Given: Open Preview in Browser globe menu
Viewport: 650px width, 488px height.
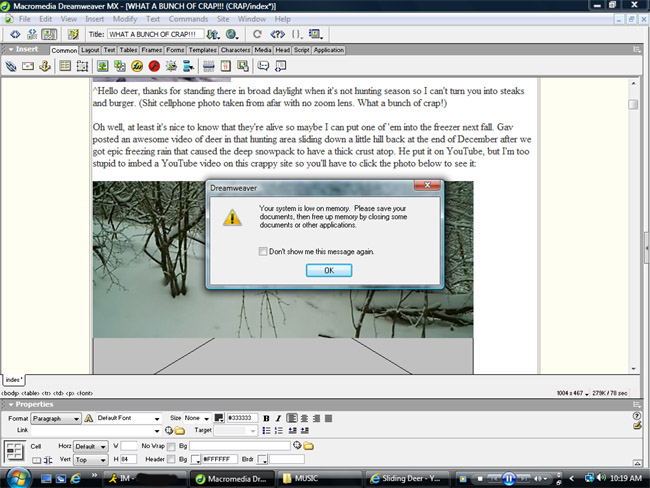Looking at the screenshot, I should [232, 34].
